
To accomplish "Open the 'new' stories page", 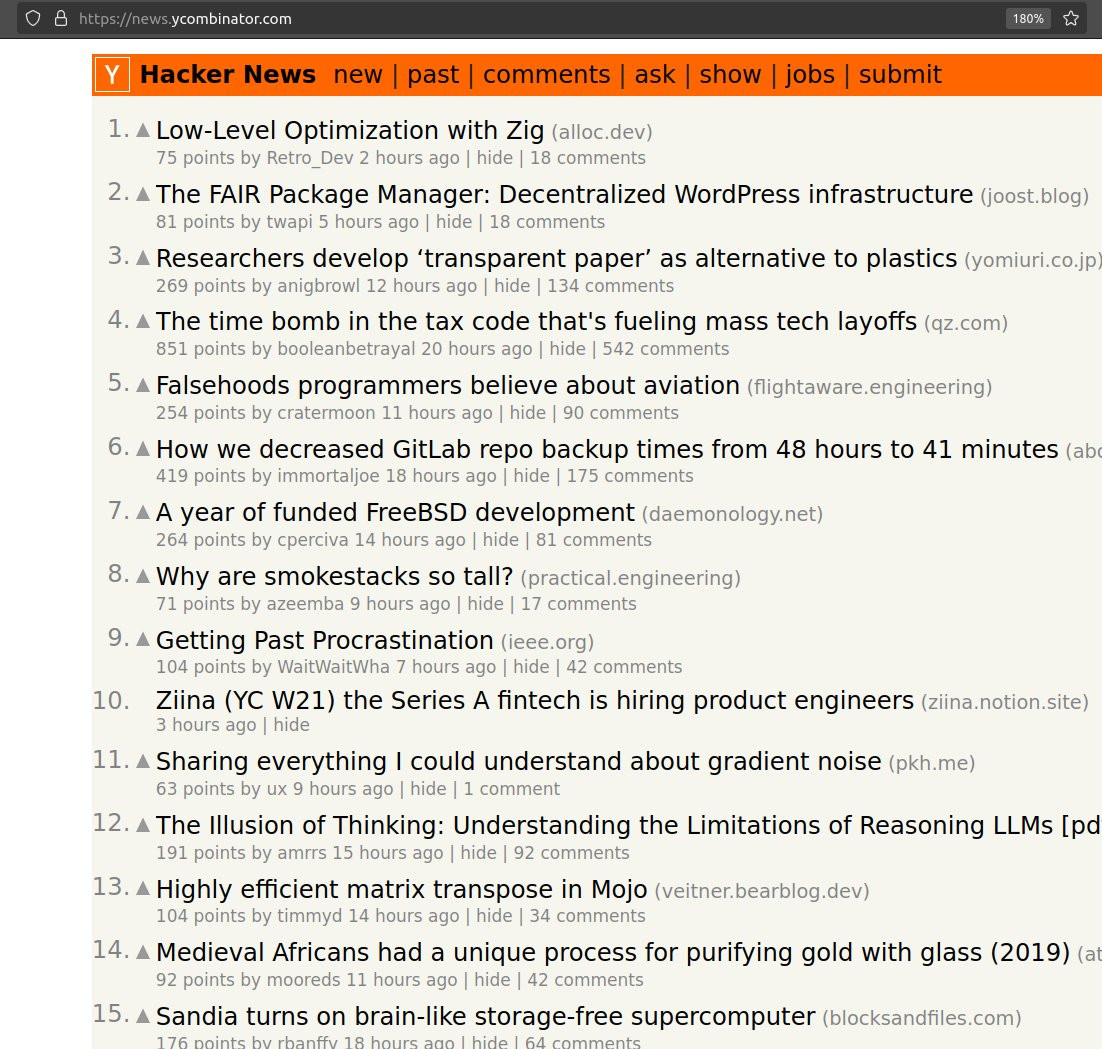I will coord(358,74).
